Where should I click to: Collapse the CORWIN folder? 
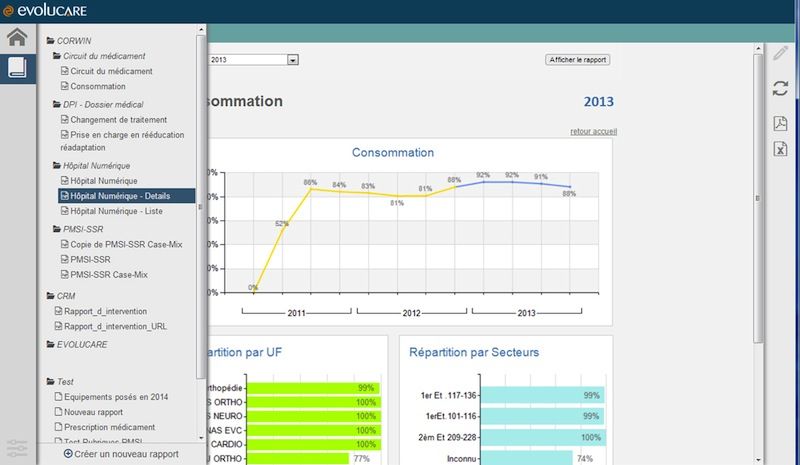51,41
